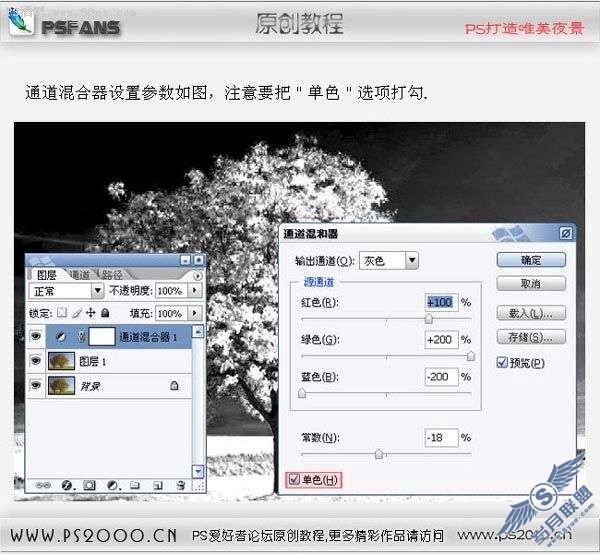Open the 输出通道 output channel dropdown
Image resolution: width=600 pixels, height=554 pixels.
412,261
